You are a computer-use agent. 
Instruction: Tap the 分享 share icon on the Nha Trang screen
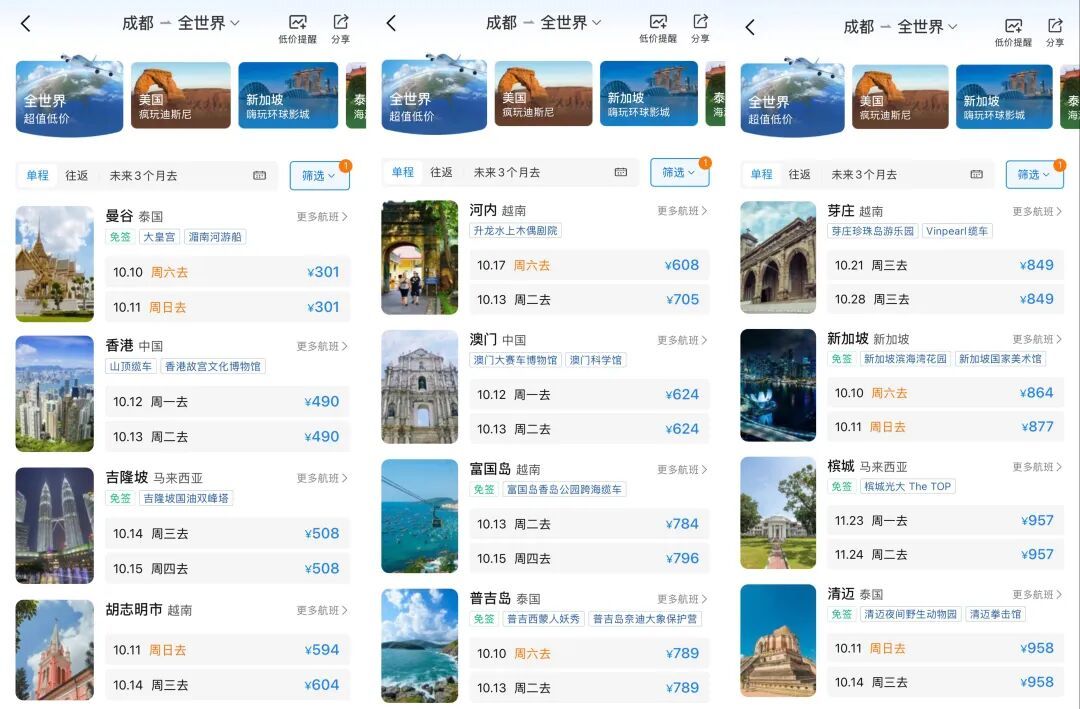1055,32
